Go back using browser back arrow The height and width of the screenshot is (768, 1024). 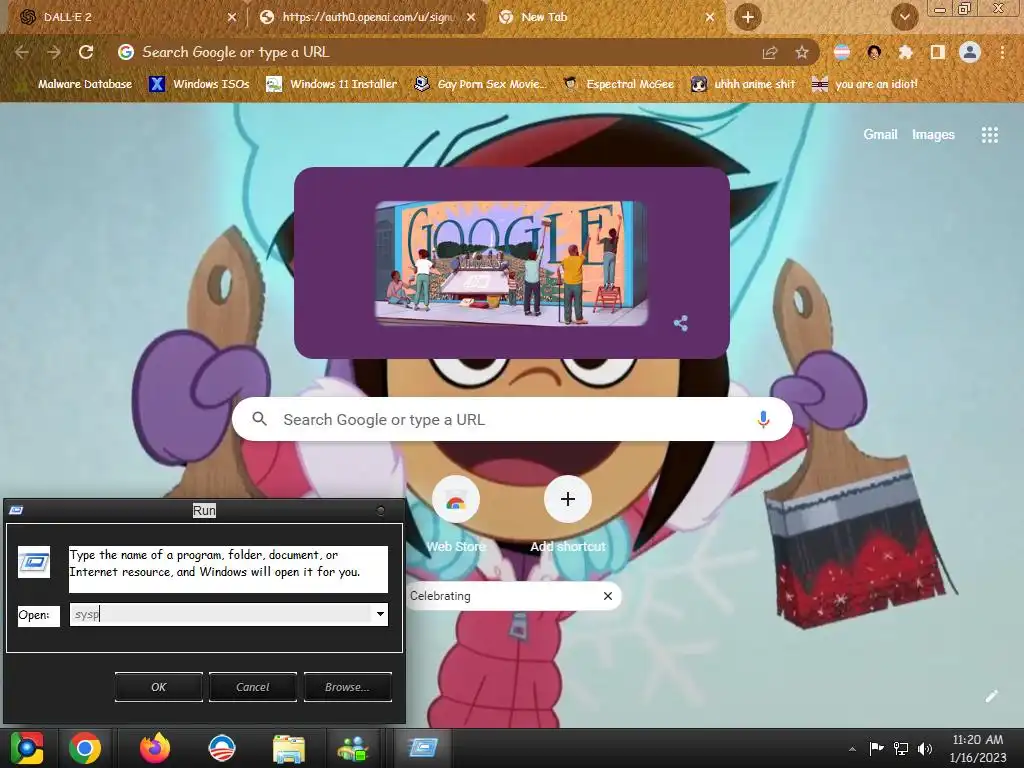pyautogui.click(x=22, y=52)
